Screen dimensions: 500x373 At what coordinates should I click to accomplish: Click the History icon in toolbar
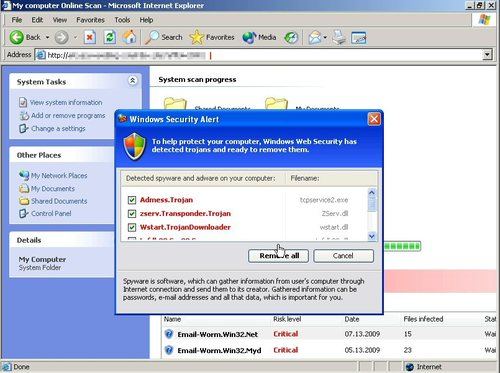[x=291, y=37]
